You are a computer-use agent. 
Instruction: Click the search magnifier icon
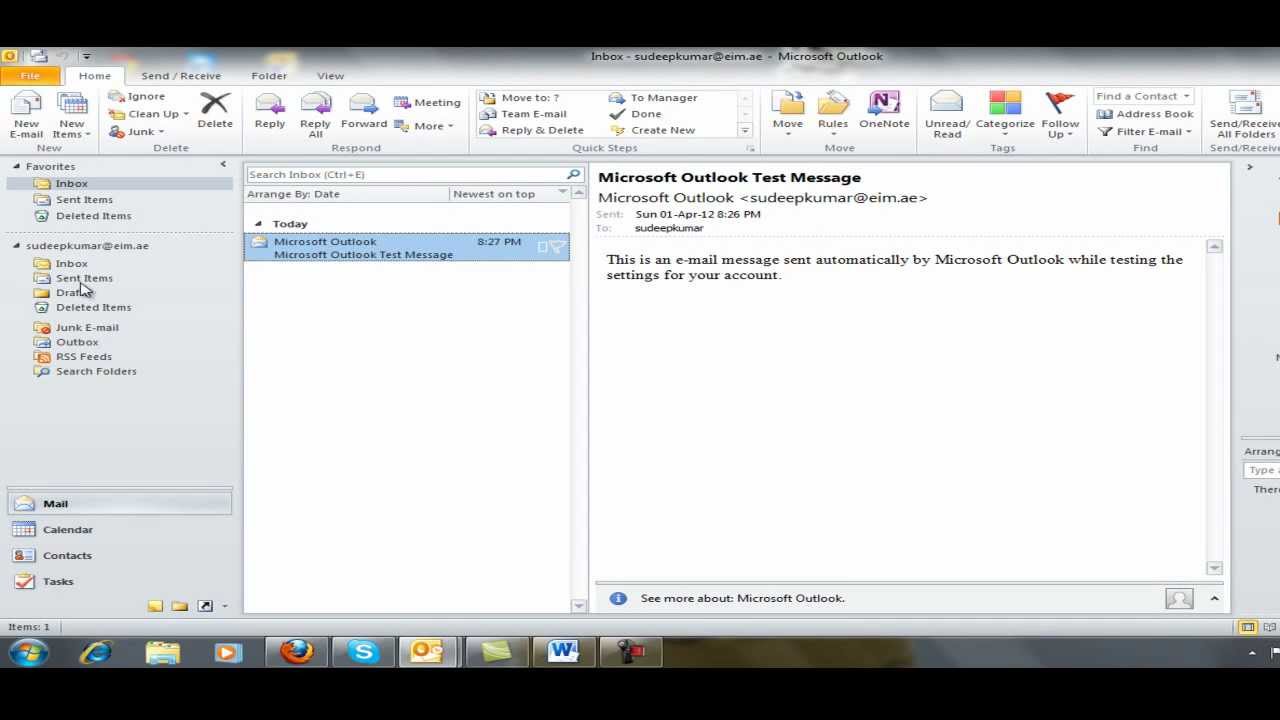coord(574,175)
